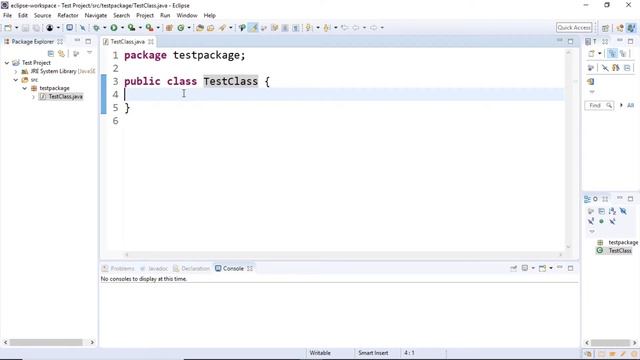Open the Navigate menu
Screen dimensions: 640x360
pyautogui.click(x=96, y=16)
